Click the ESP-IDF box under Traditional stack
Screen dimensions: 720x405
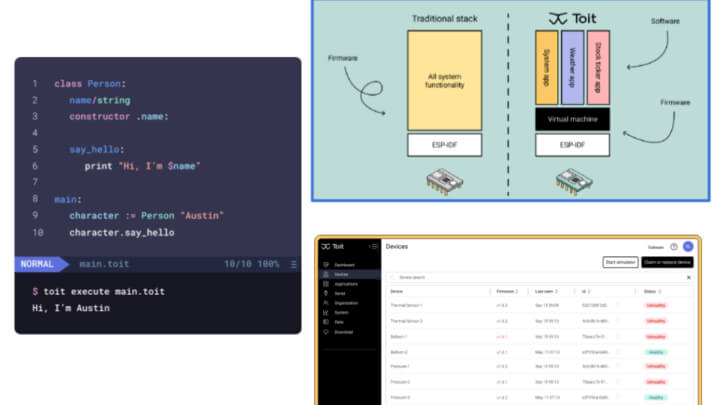click(444, 145)
